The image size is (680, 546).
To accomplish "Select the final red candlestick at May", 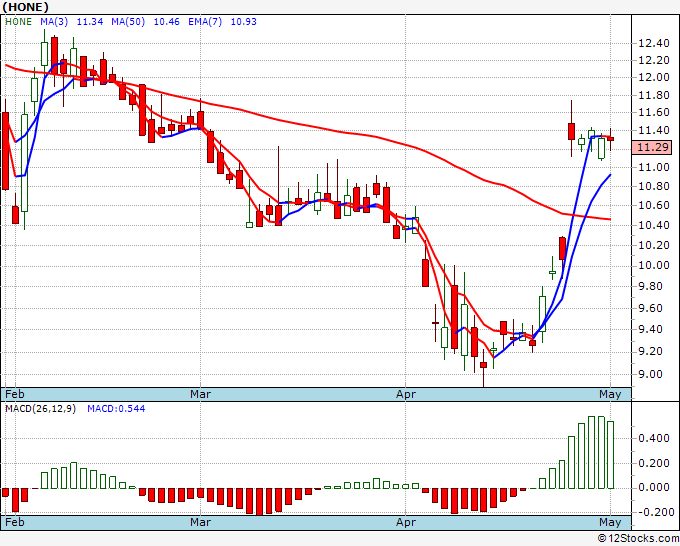I will pos(611,139).
